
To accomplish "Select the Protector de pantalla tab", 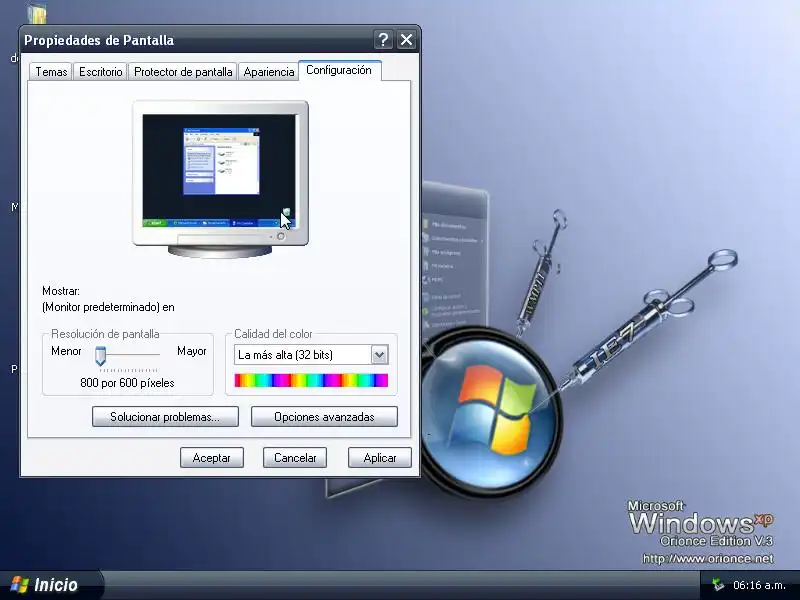I will pos(183,72).
